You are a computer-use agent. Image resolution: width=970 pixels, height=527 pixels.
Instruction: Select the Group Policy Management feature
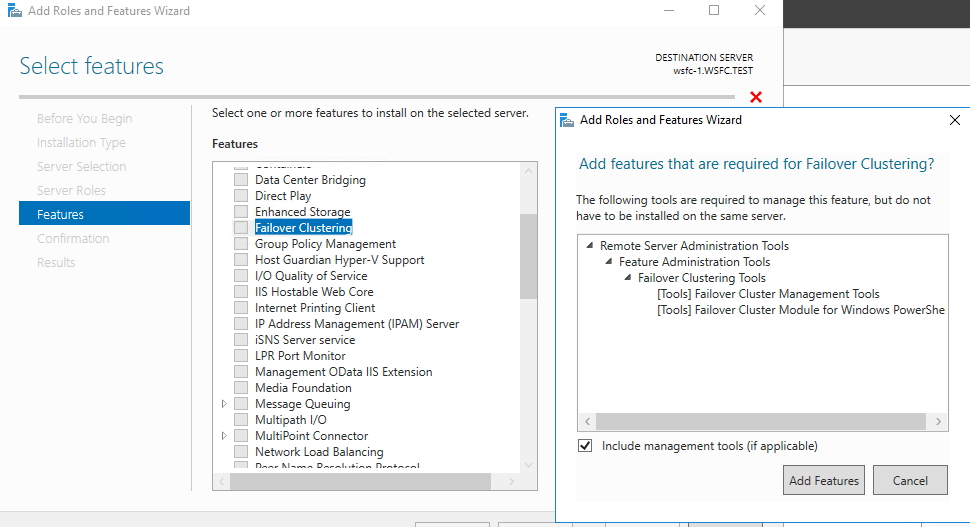(325, 244)
